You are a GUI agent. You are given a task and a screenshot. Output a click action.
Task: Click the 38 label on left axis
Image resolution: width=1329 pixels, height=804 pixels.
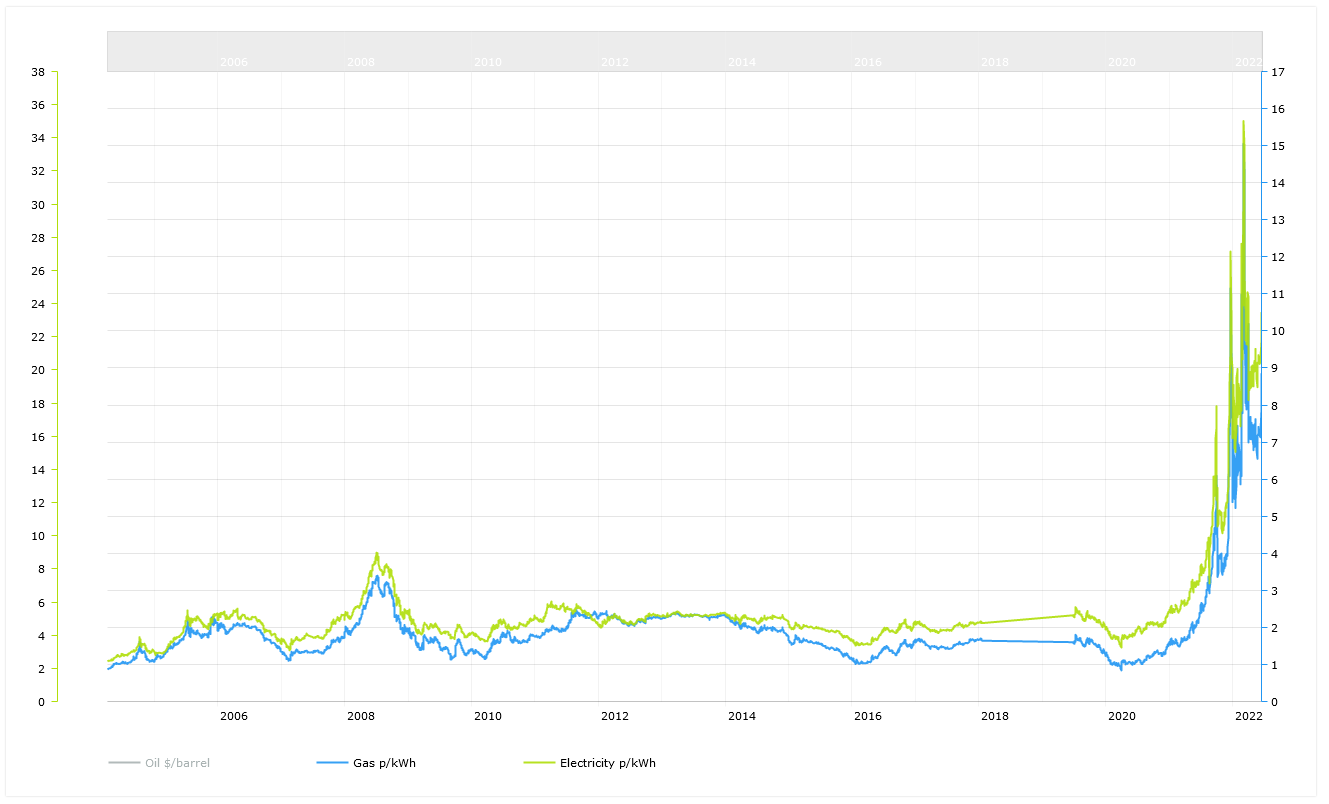[x=38, y=72]
